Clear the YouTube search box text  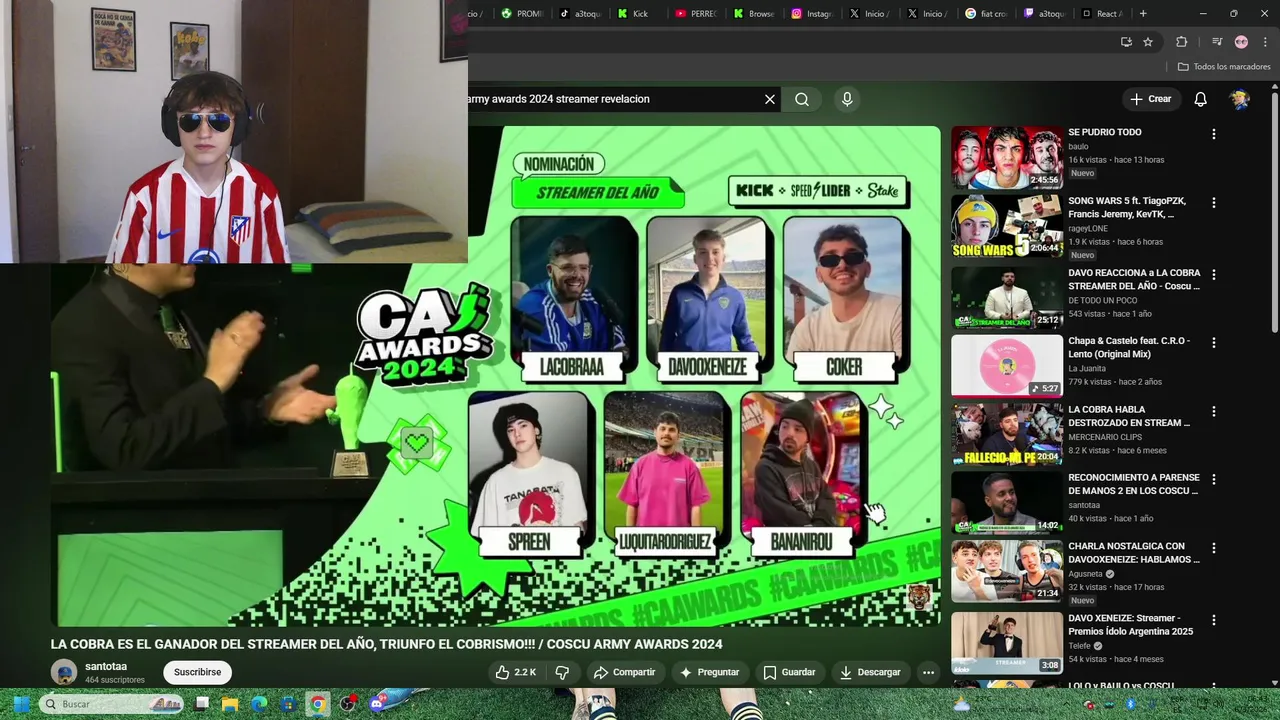click(770, 99)
